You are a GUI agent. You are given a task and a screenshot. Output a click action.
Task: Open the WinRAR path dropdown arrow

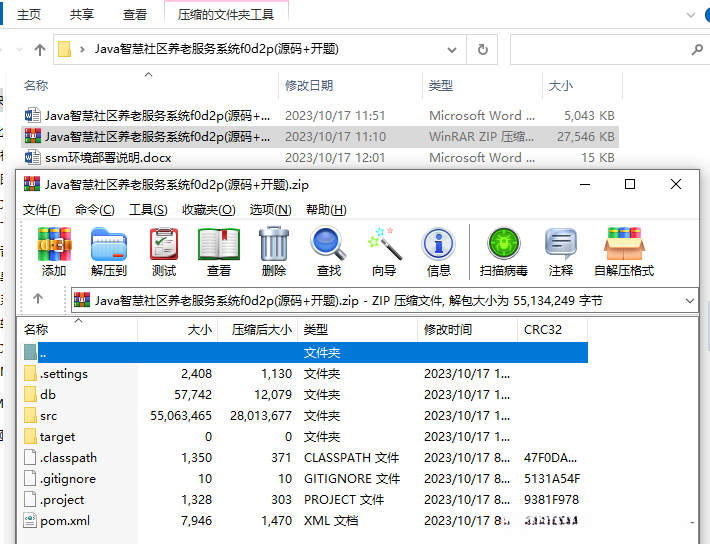(x=690, y=301)
